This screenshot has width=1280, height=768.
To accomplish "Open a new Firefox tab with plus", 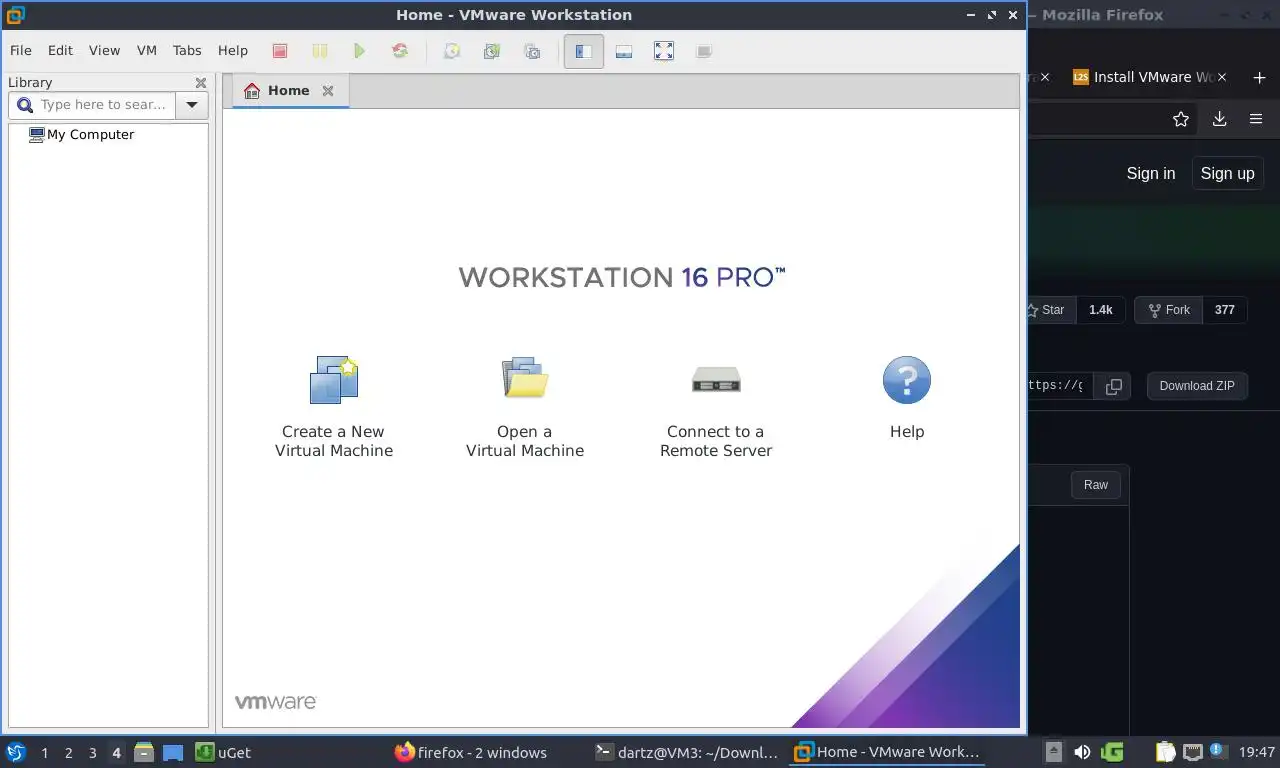I will (x=1259, y=77).
